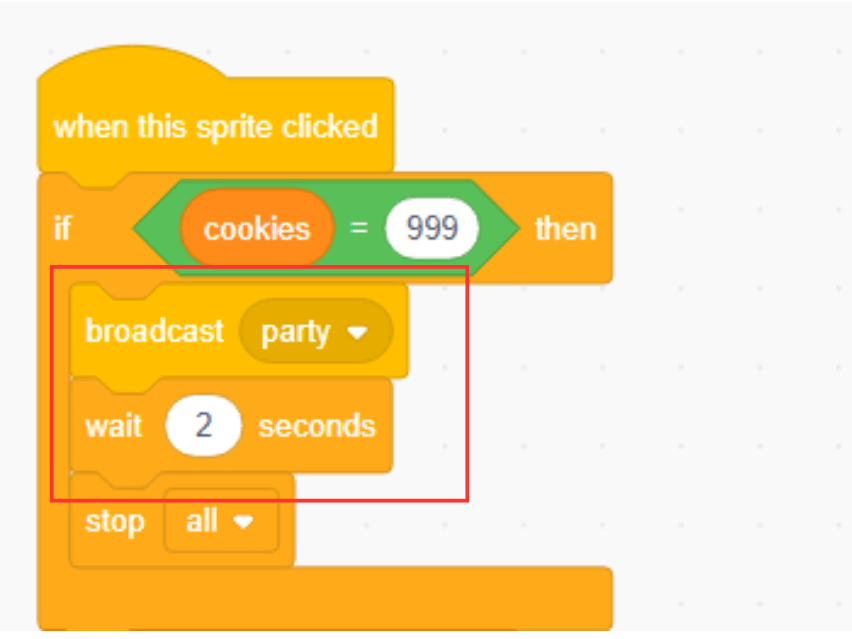
Task: Select the orange "cookies" variable reporter
Action: pyautogui.click(x=257, y=229)
